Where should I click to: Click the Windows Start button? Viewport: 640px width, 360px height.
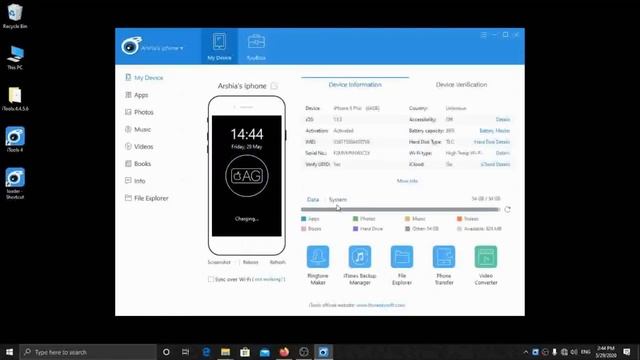(x=9, y=352)
